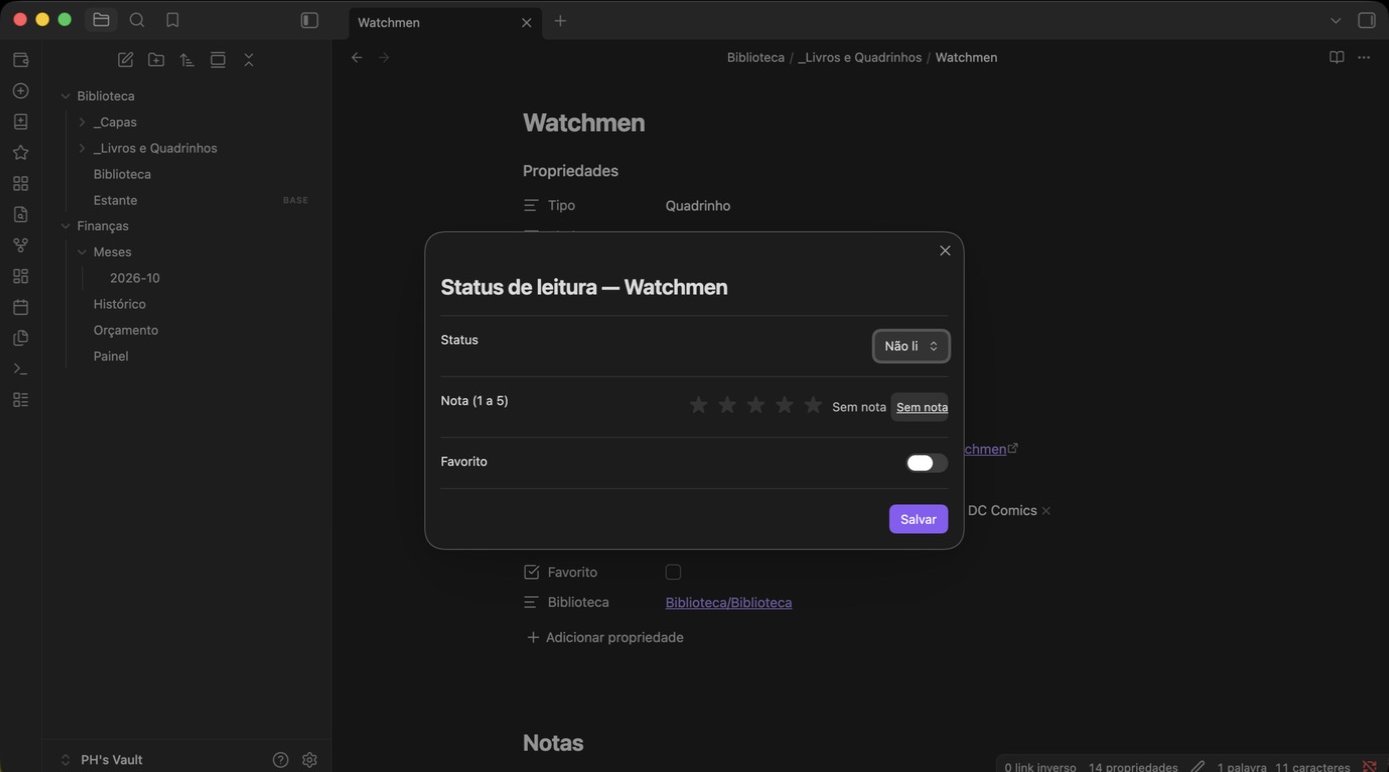
Task: Open the tab list dropdown chevron
Action: (1336, 20)
